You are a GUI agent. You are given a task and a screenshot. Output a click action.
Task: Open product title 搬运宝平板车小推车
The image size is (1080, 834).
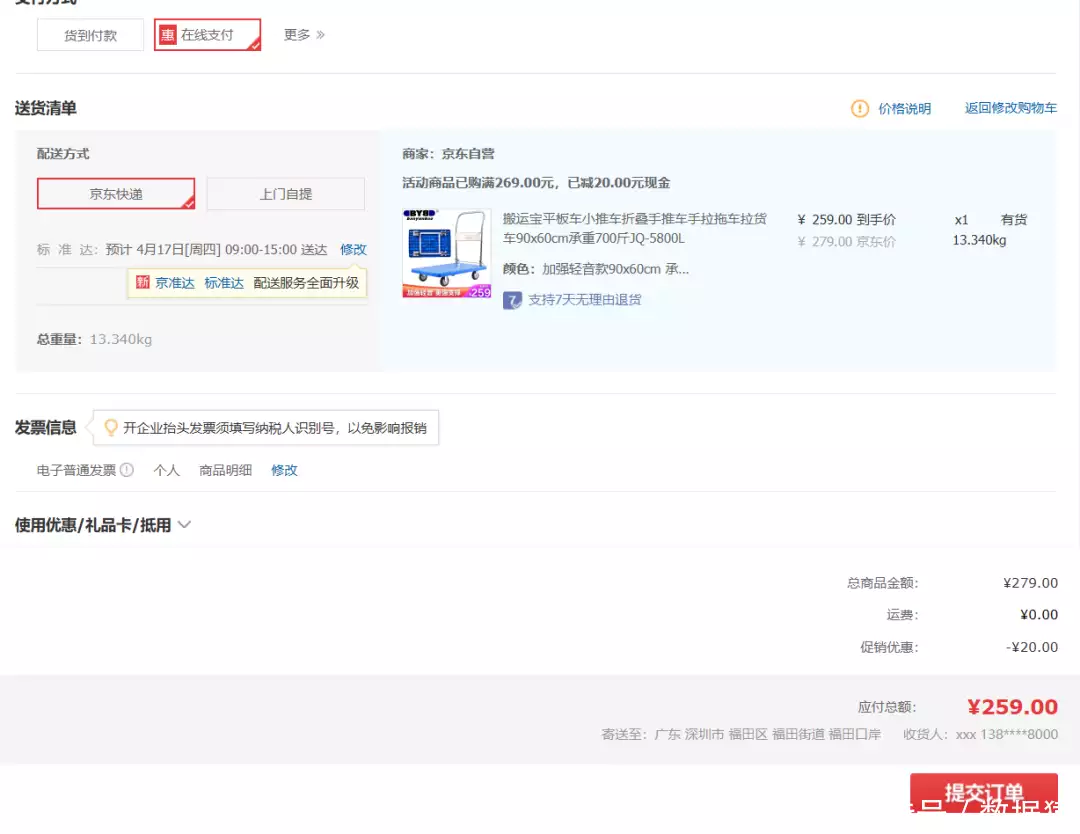coord(634,229)
